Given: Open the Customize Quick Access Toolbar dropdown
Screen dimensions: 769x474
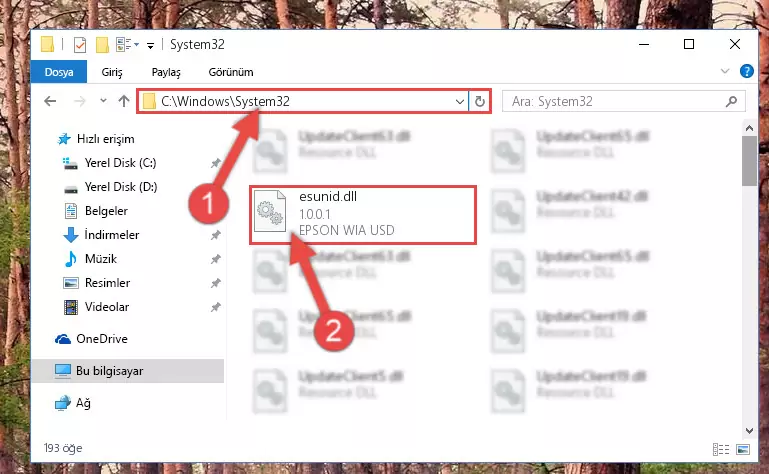Looking at the screenshot, I should [x=151, y=46].
